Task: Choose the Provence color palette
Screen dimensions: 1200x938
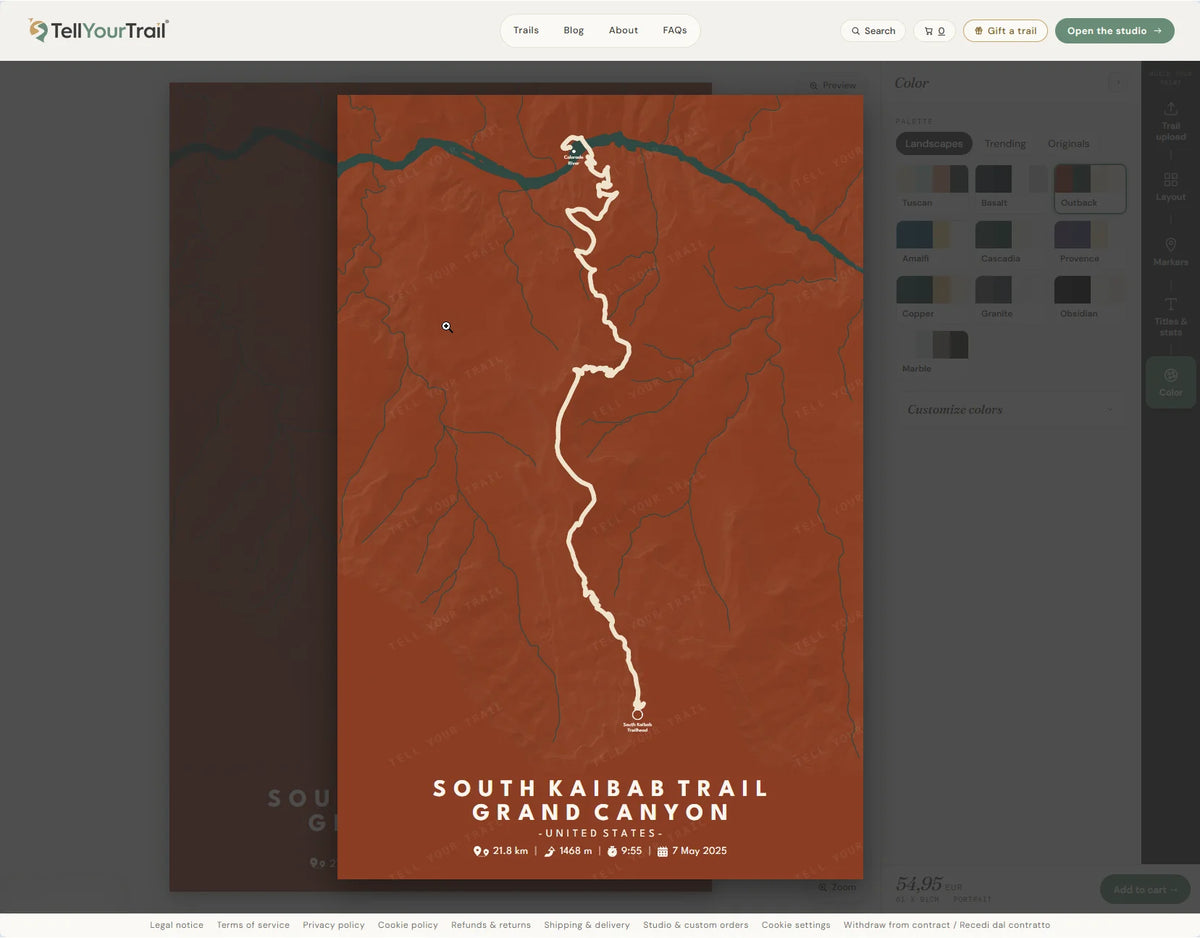Action: 1090,243
